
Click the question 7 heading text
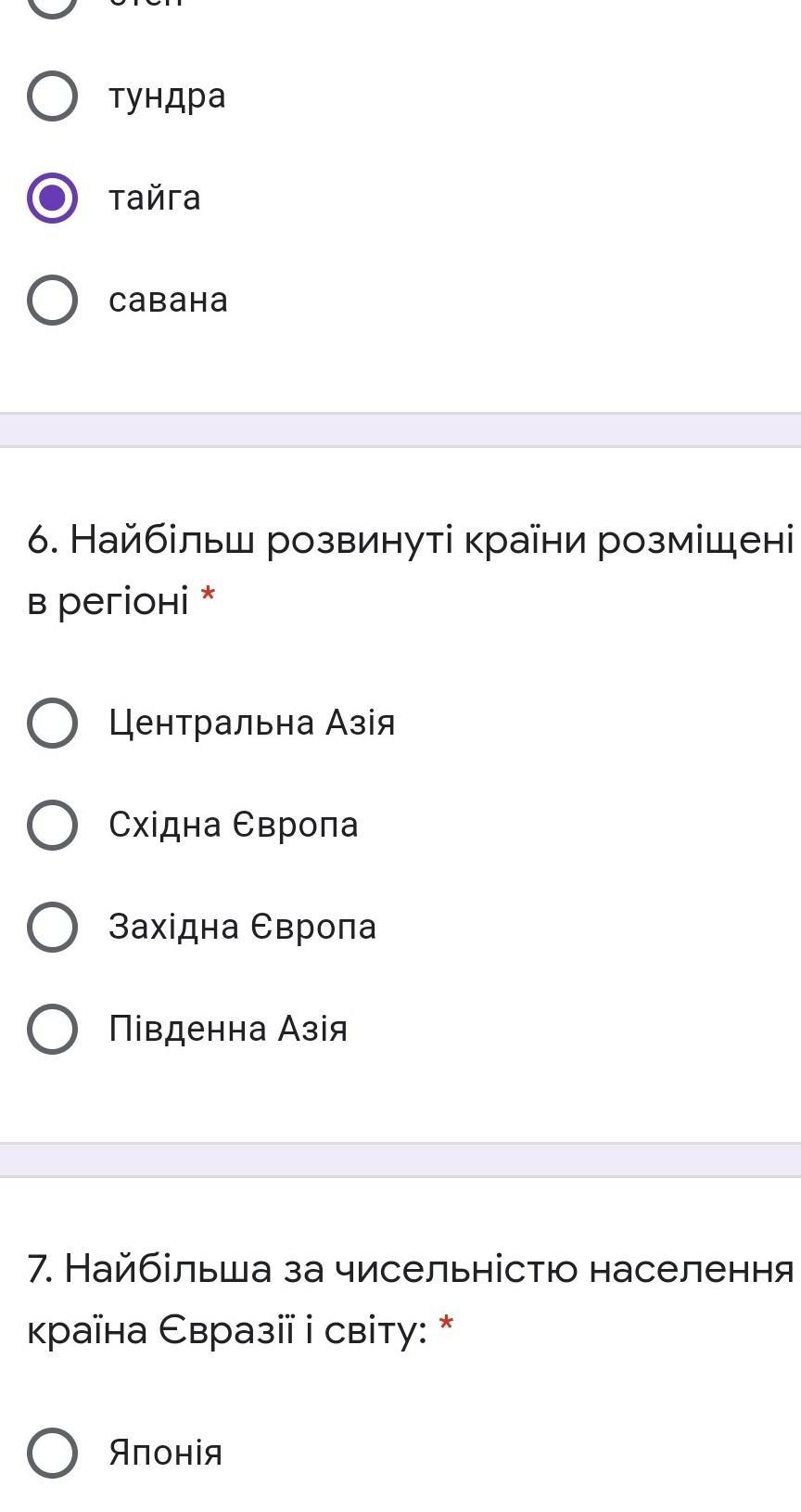pos(410,1269)
